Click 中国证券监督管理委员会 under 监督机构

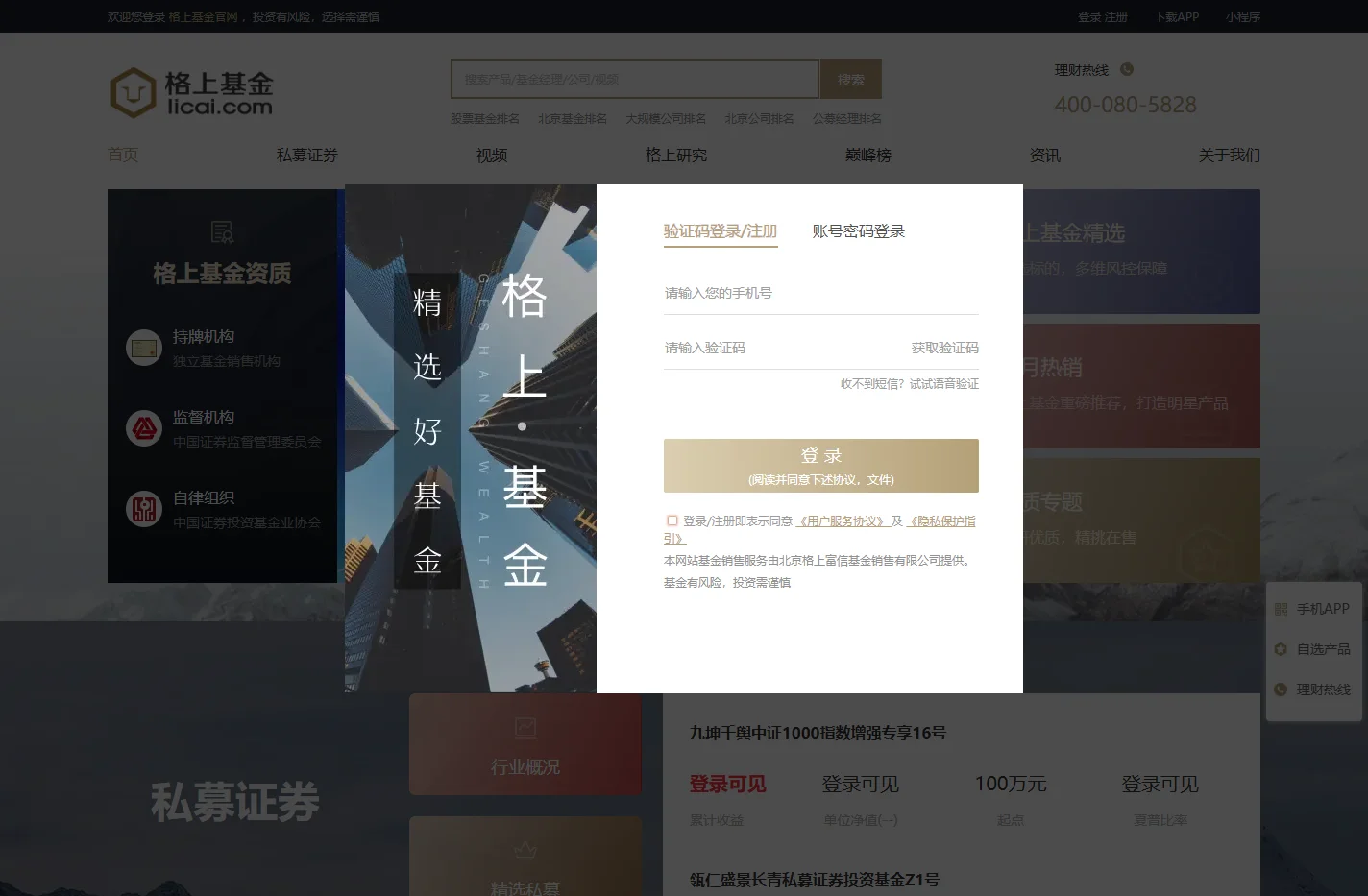point(247,442)
